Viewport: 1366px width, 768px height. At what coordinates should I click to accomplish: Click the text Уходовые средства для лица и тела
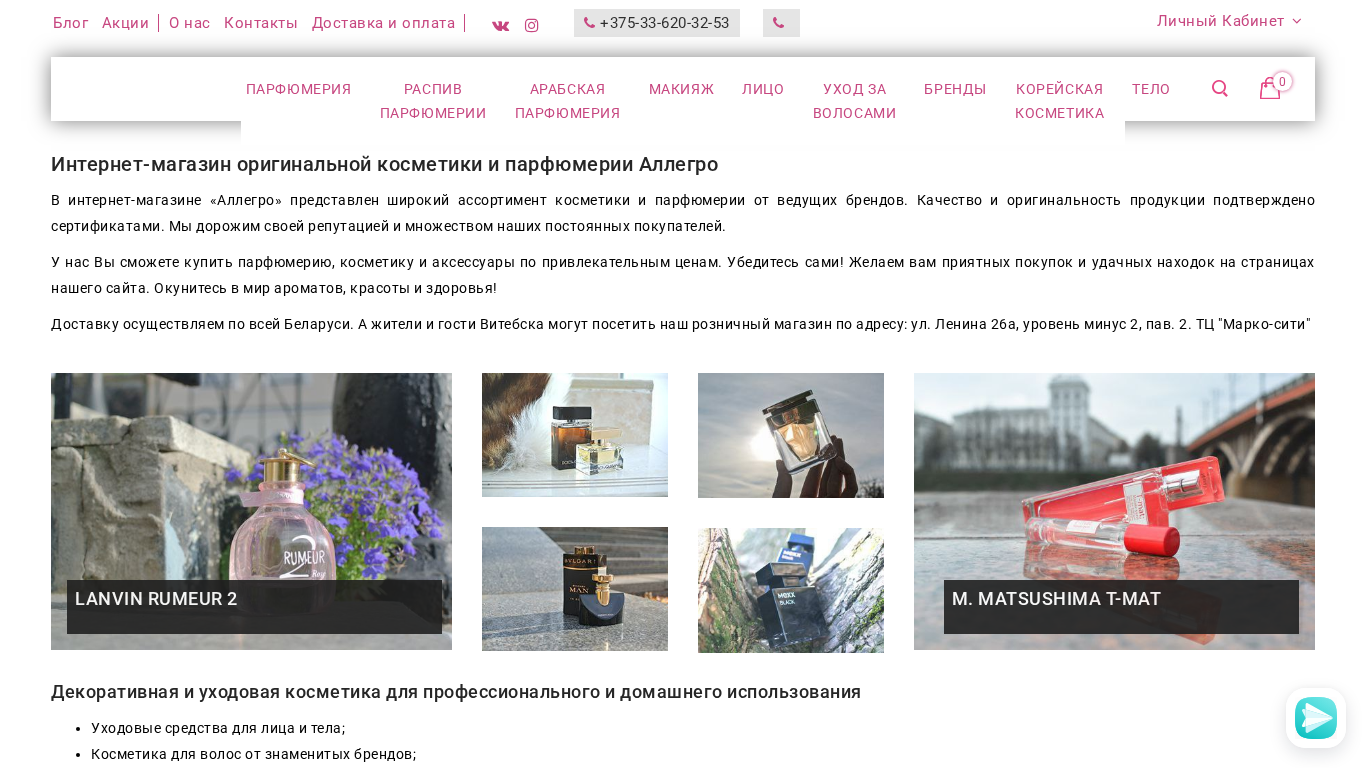click(x=218, y=728)
